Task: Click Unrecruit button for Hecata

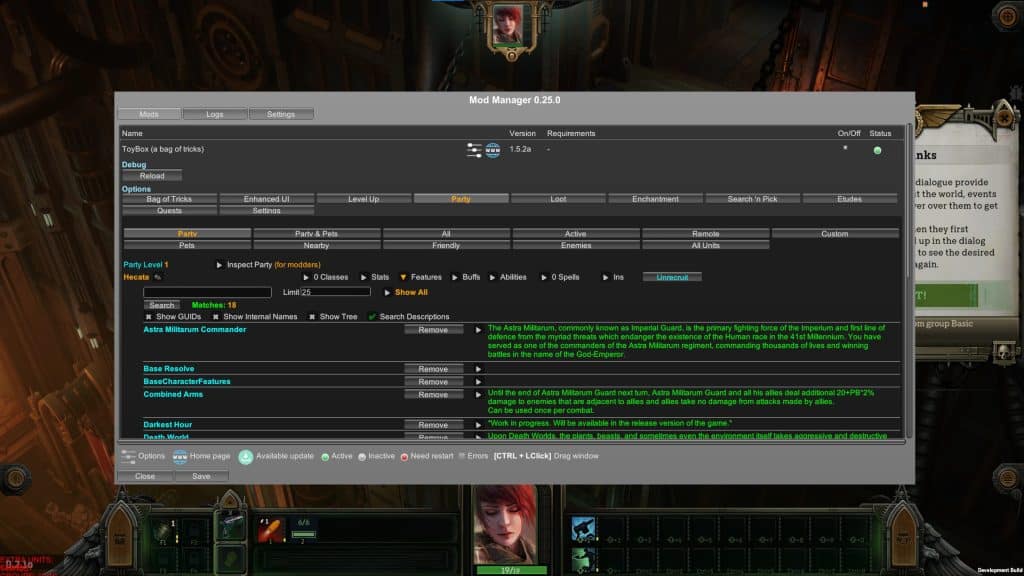Action: [x=672, y=278]
